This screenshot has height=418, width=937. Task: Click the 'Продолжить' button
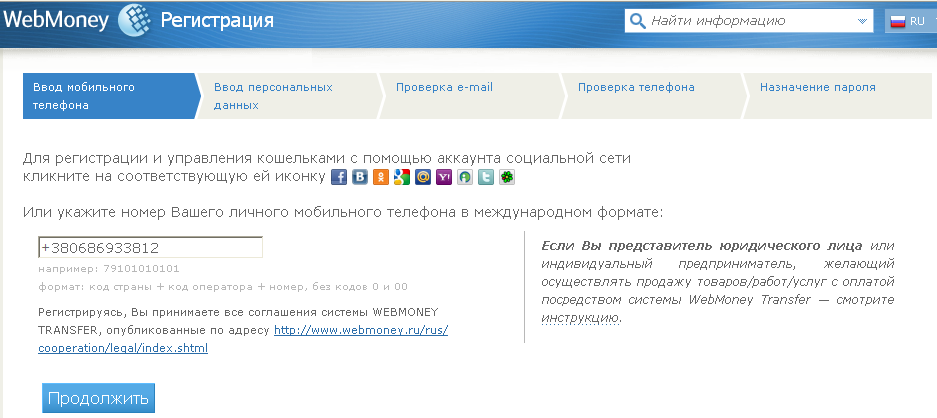[x=99, y=398]
